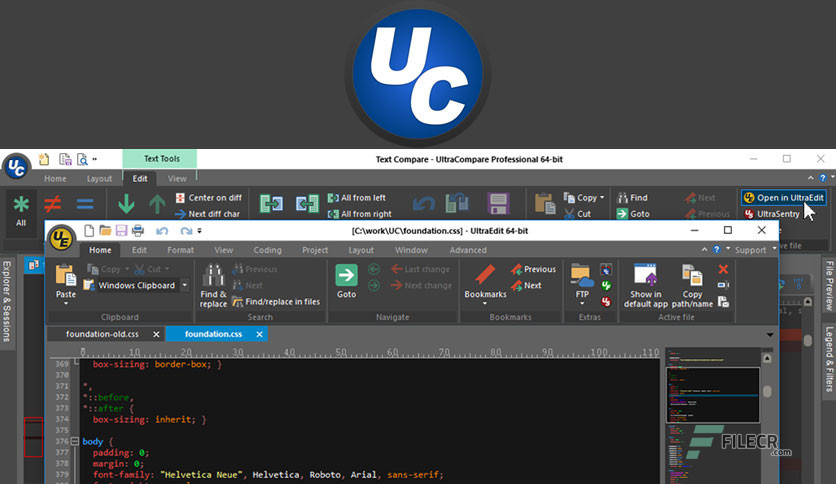This screenshot has height=484, width=836.
Task: Expand the customize quick access arrow in UltraEdit
Action: tap(199, 231)
